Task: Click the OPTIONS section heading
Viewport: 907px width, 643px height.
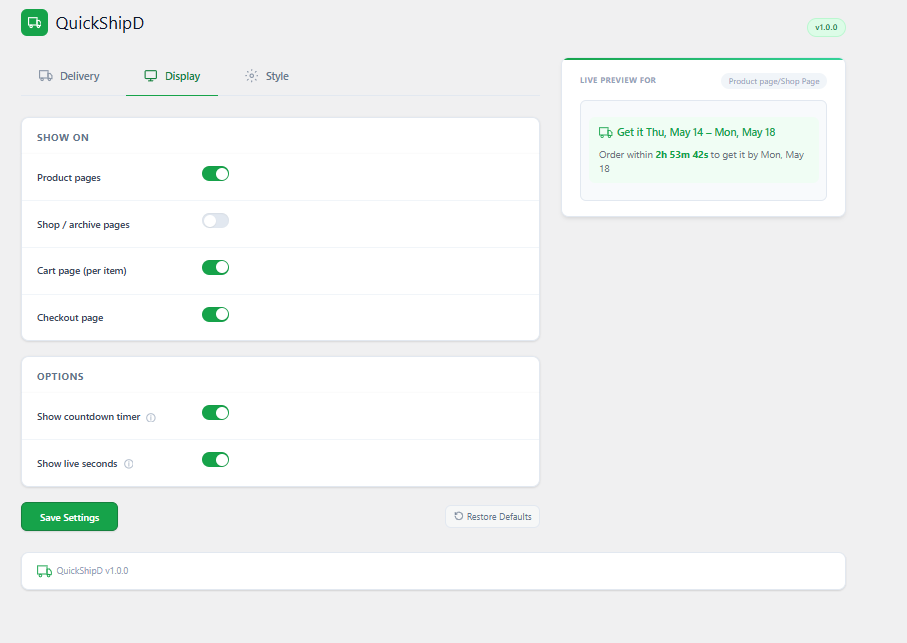Action: pos(60,376)
